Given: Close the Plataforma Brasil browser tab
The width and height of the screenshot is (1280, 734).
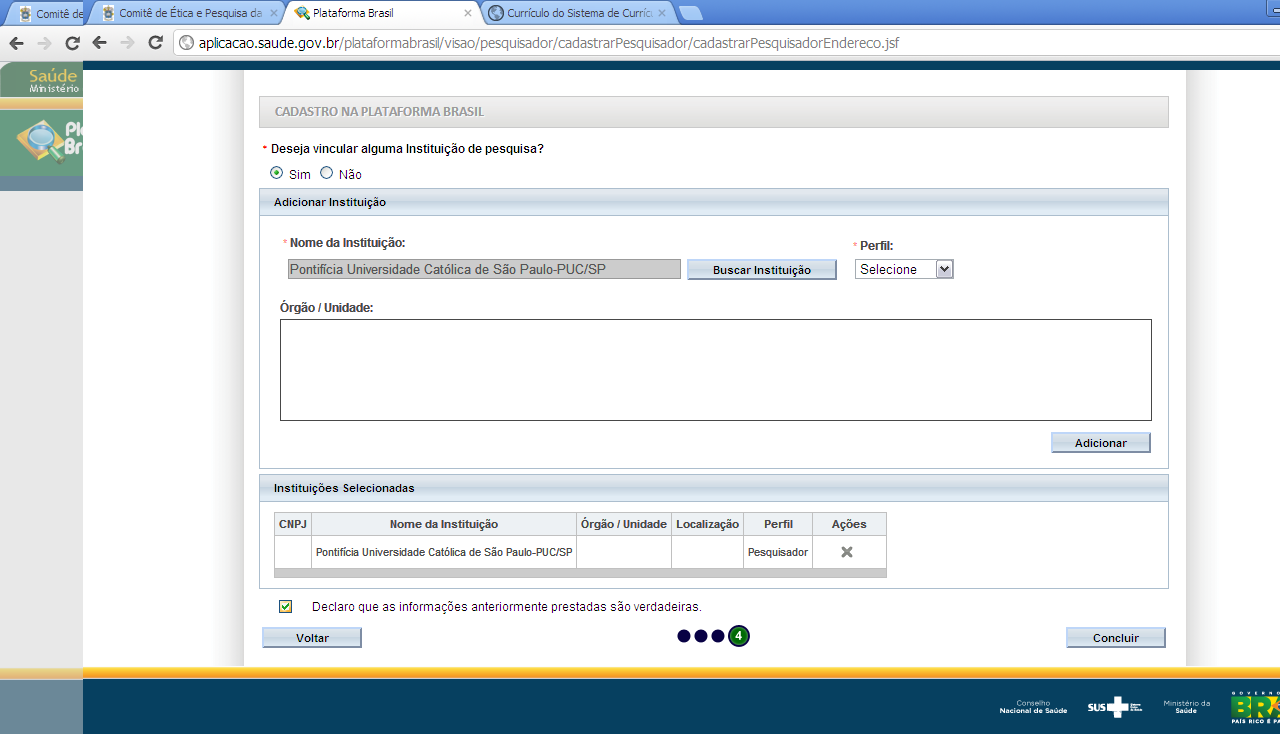Looking at the screenshot, I should (468, 14).
